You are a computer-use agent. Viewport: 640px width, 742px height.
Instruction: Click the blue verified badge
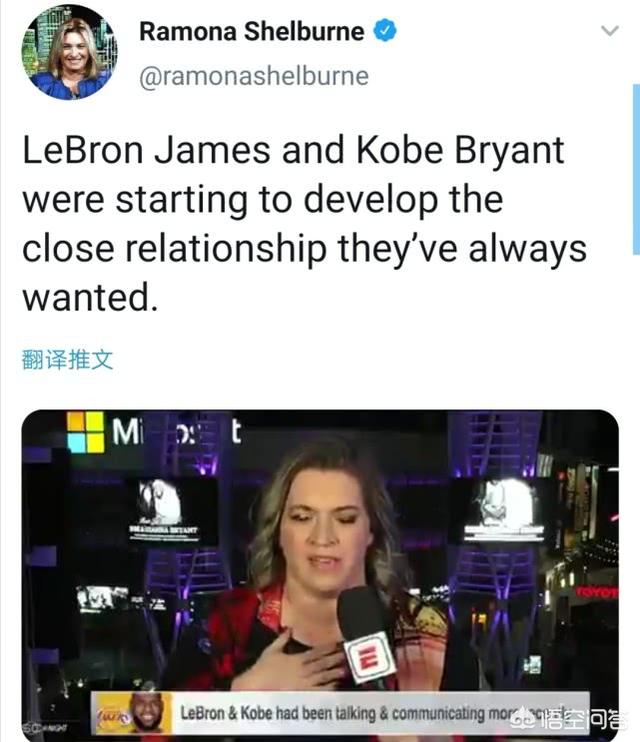385,30
